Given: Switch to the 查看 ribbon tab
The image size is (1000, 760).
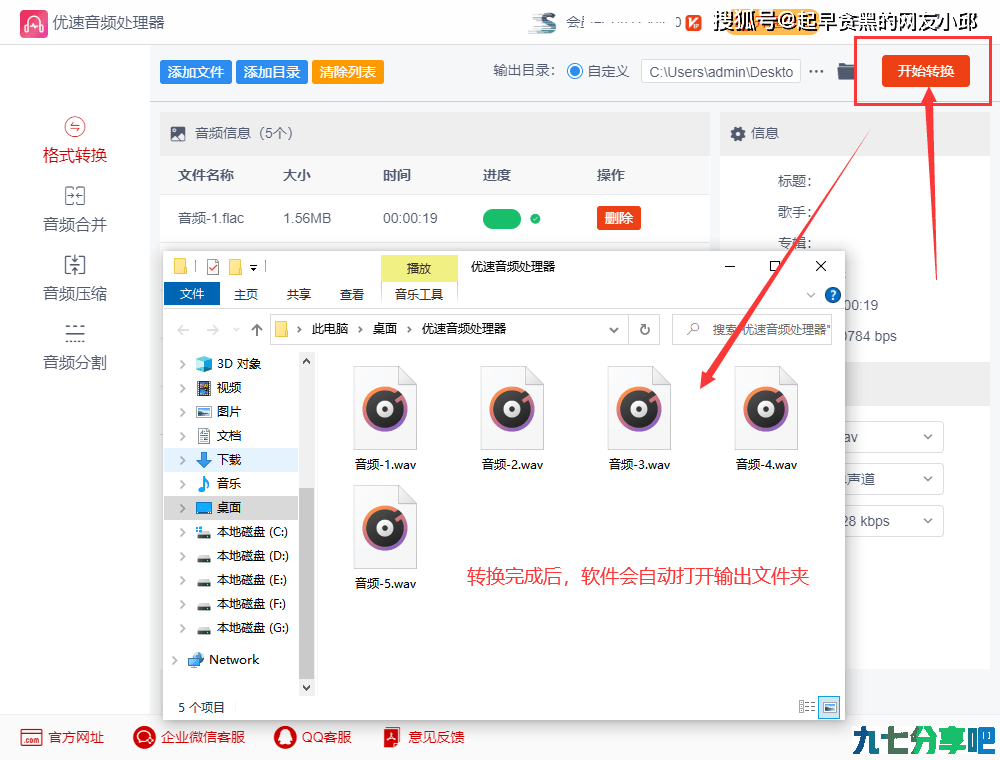Looking at the screenshot, I should tap(351, 294).
